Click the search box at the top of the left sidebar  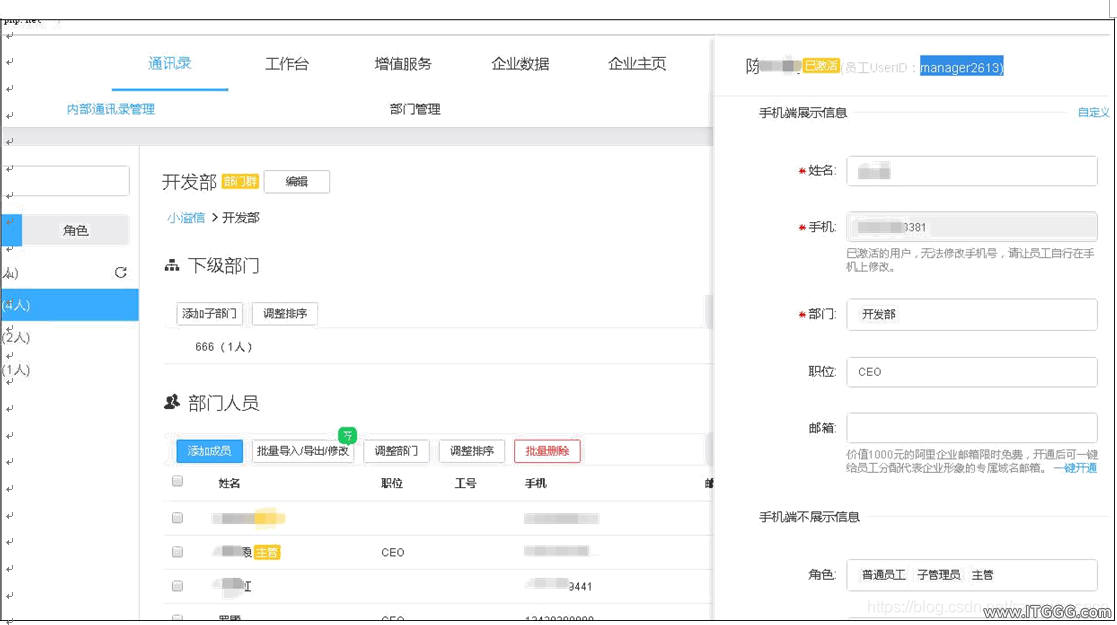tap(66, 180)
